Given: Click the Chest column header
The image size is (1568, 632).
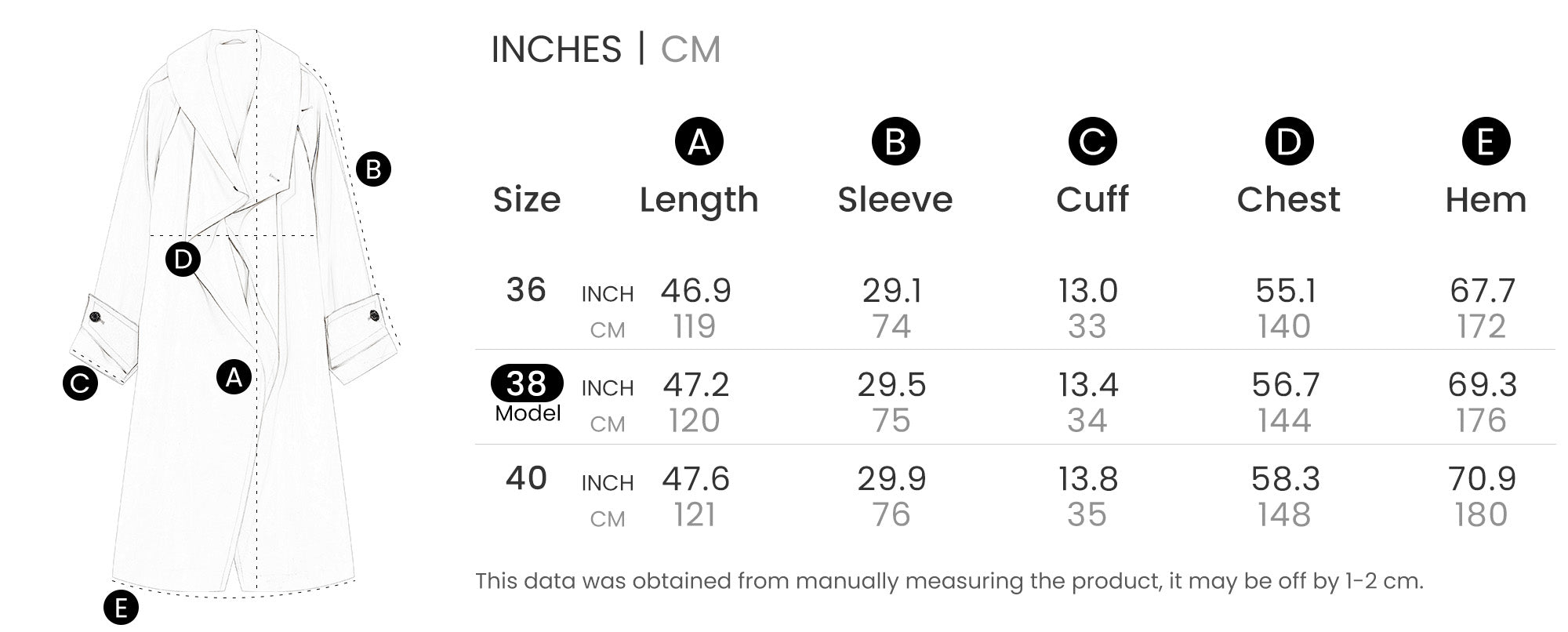Looking at the screenshot, I should click(x=1288, y=199).
